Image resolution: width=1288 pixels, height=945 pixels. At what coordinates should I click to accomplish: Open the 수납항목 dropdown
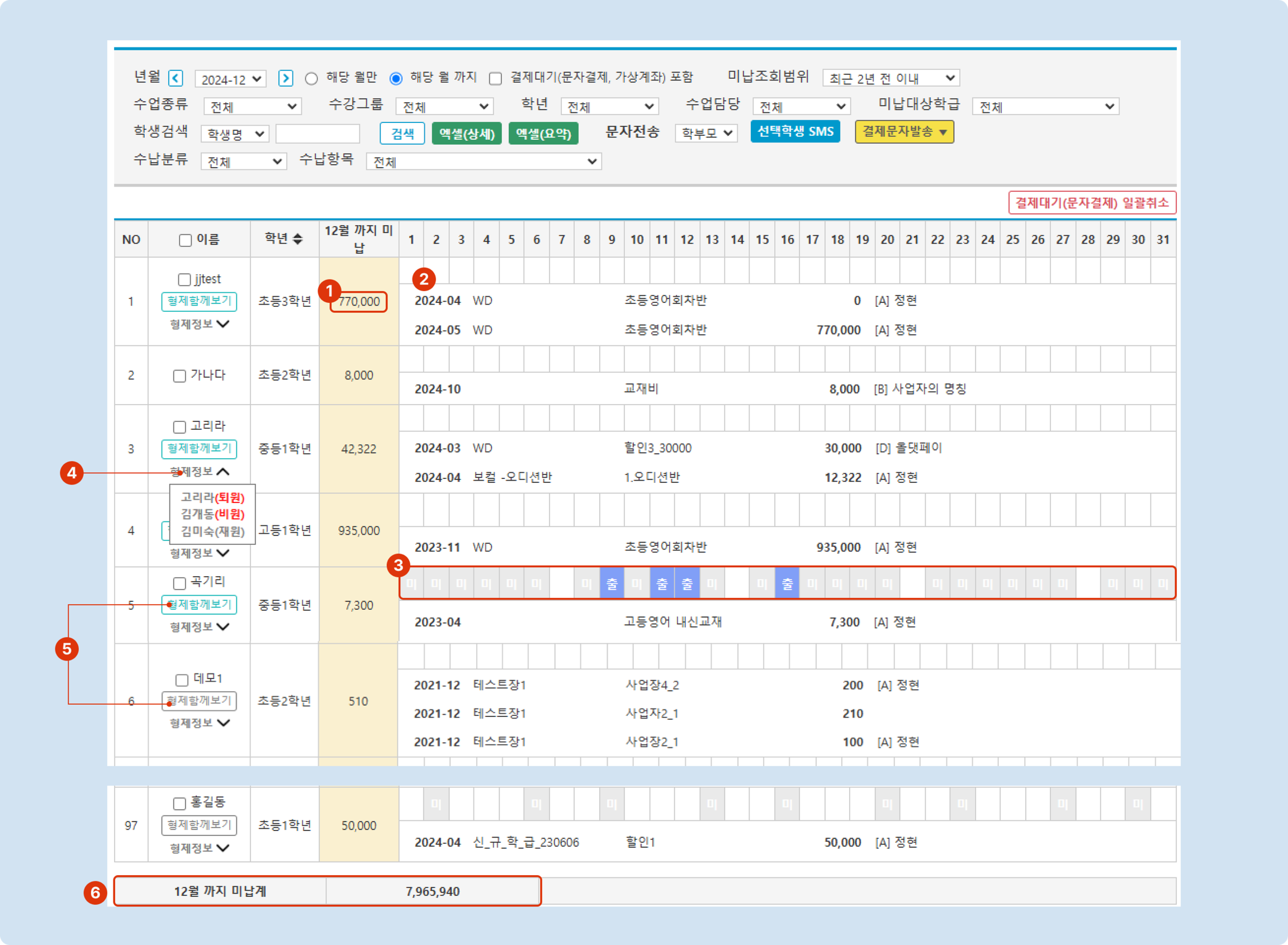click(x=484, y=162)
